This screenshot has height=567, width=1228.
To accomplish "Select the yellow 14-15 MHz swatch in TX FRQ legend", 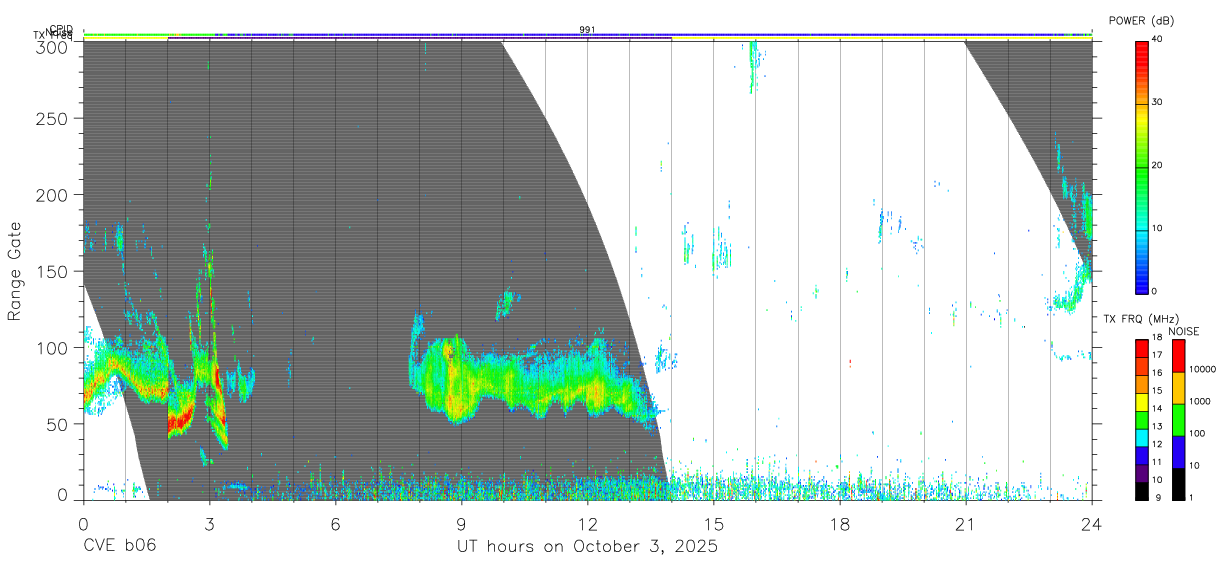I will pos(1141,400).
